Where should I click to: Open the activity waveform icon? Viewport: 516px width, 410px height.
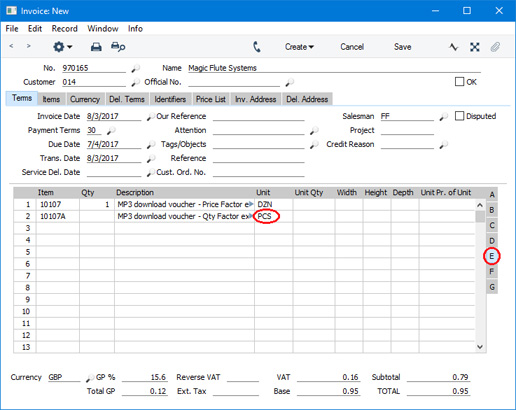click(x=453, y=47)
